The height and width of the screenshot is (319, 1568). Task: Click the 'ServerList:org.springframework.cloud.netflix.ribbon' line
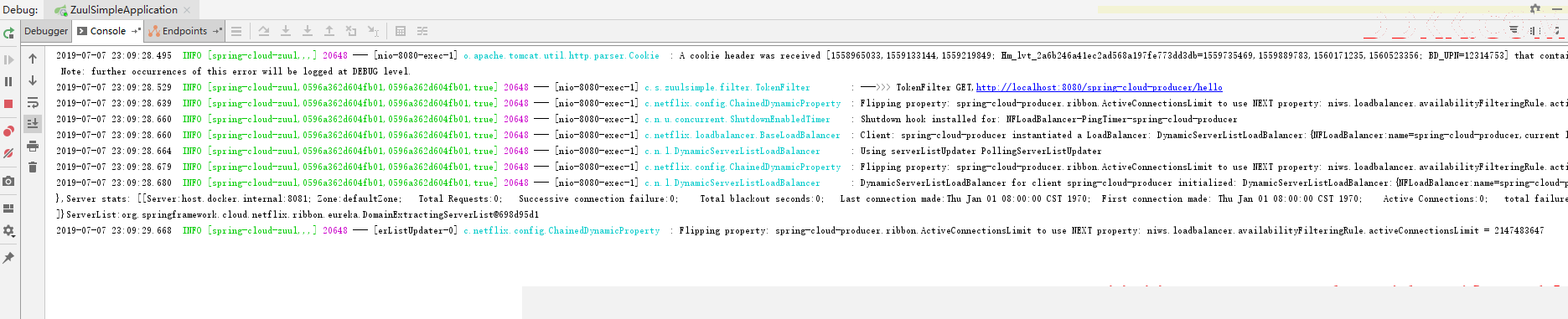tap(298, 214)
